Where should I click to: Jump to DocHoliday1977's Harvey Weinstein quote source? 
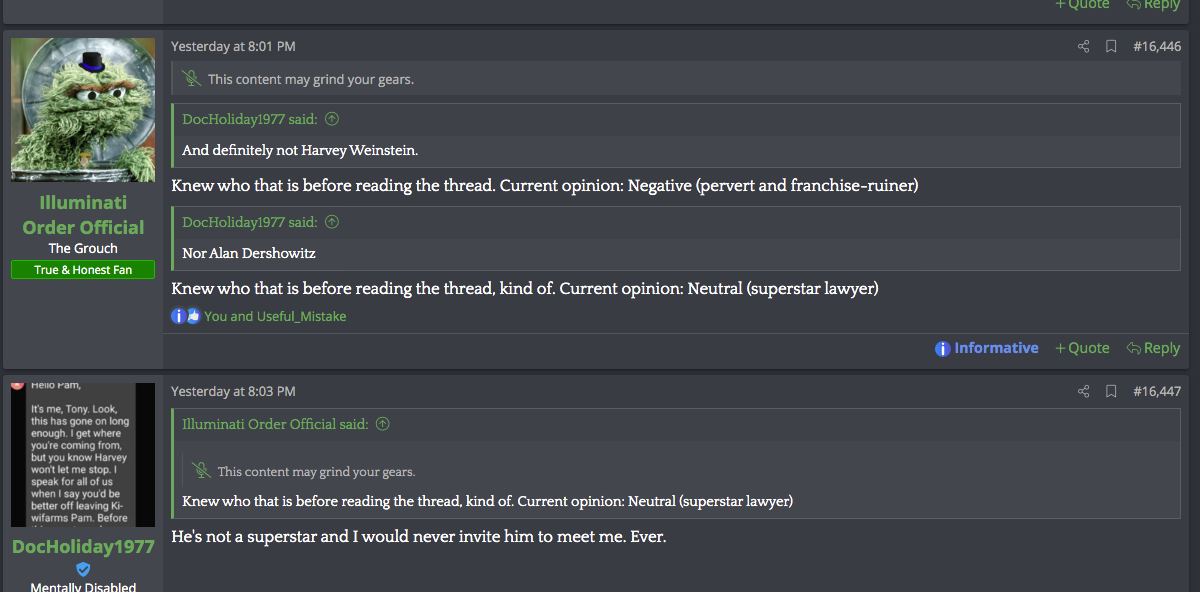click(x=332, y=119)
